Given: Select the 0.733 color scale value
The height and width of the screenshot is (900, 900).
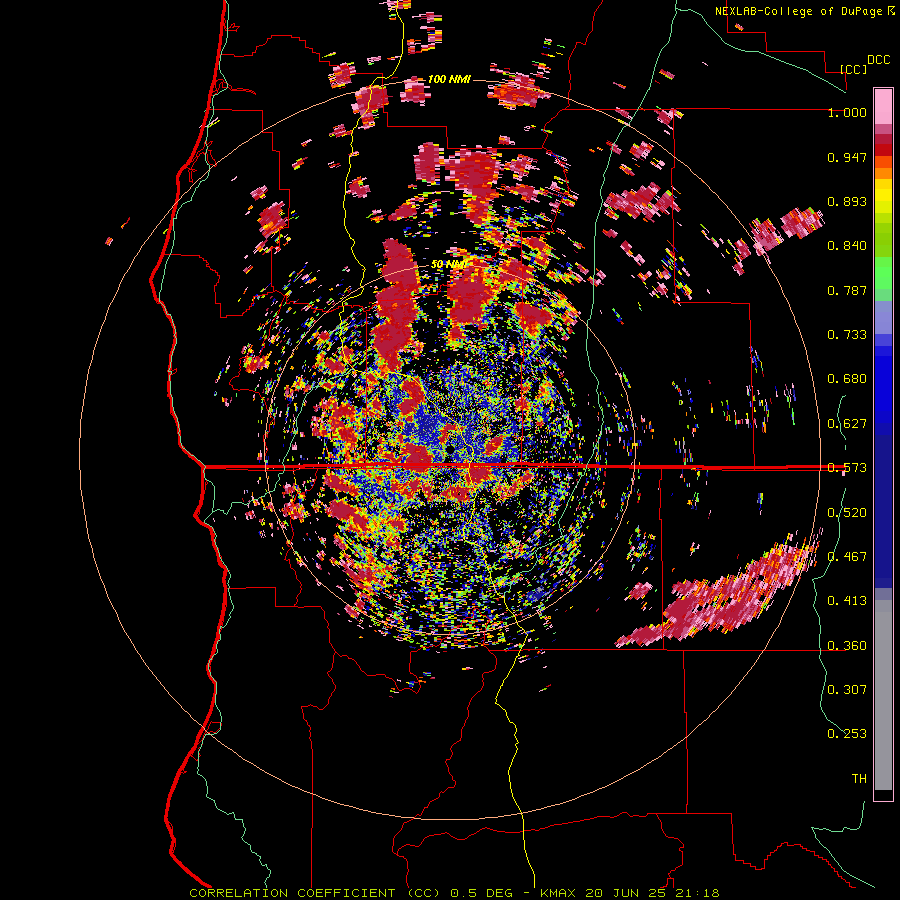Looking at the screenshot, I should pos(847,335).
